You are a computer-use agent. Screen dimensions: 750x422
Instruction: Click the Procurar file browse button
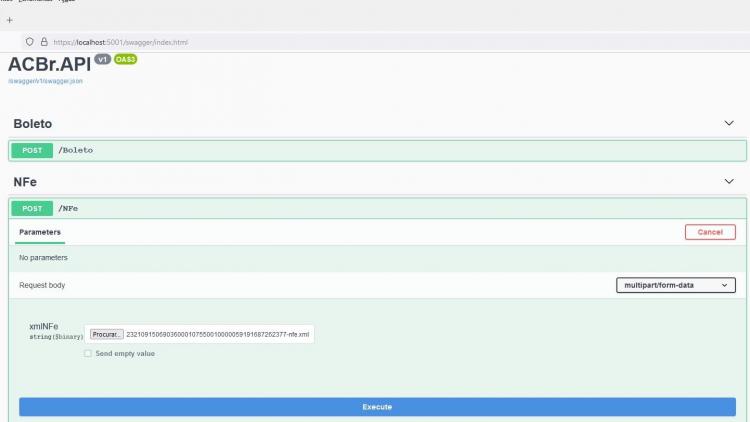[107, 334]
